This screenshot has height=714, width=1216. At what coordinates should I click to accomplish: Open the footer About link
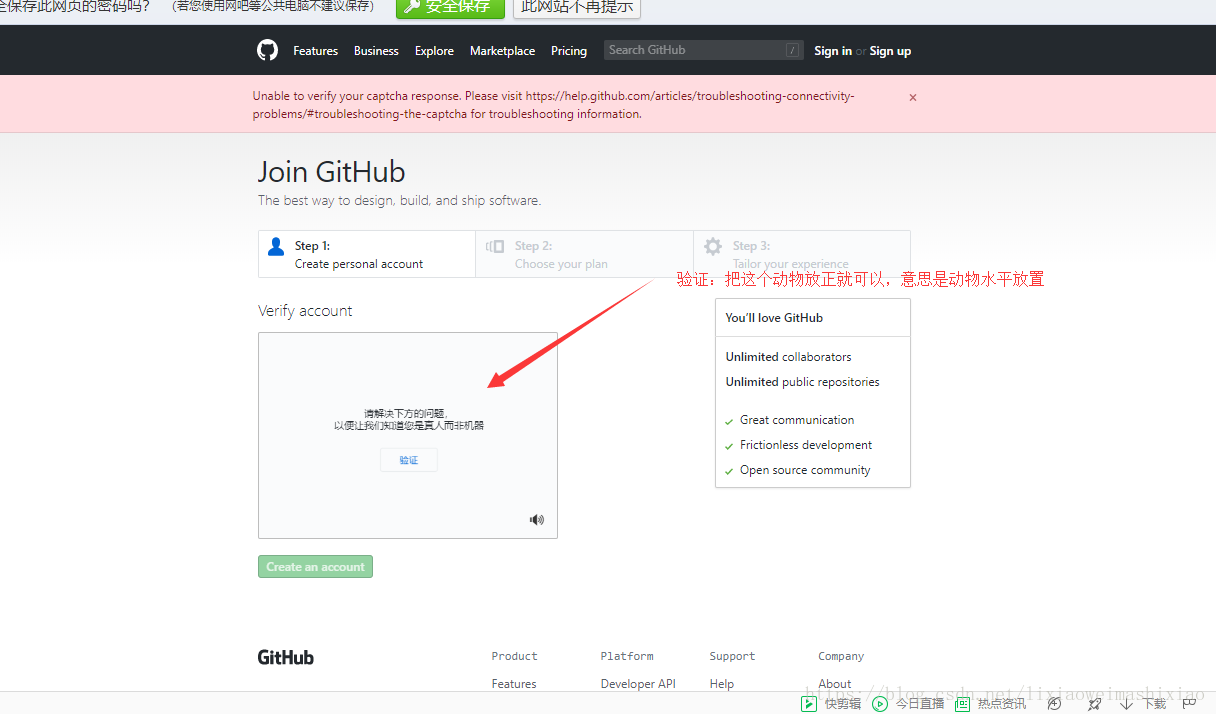835,684
